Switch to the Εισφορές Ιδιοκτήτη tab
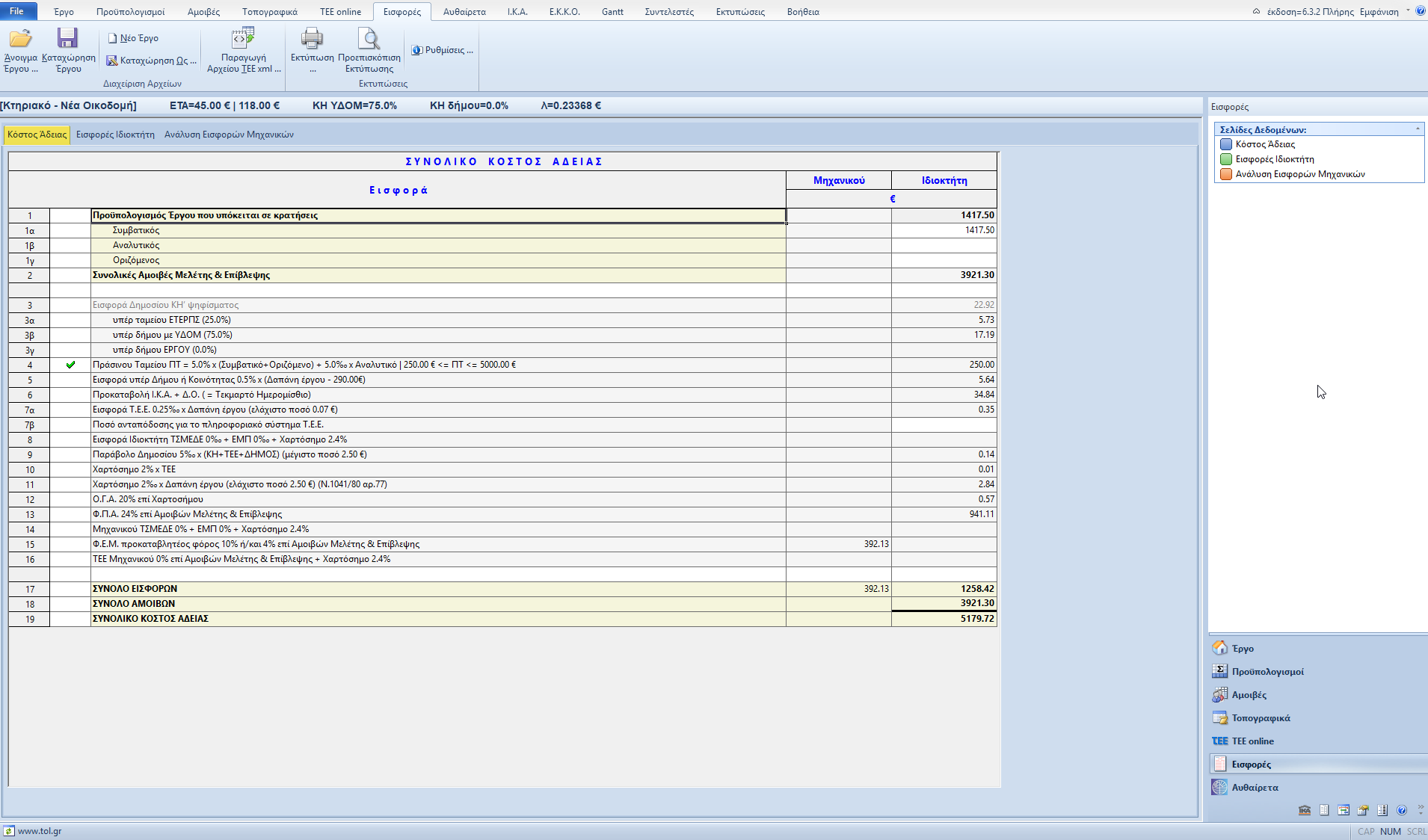 coord(115,135)
